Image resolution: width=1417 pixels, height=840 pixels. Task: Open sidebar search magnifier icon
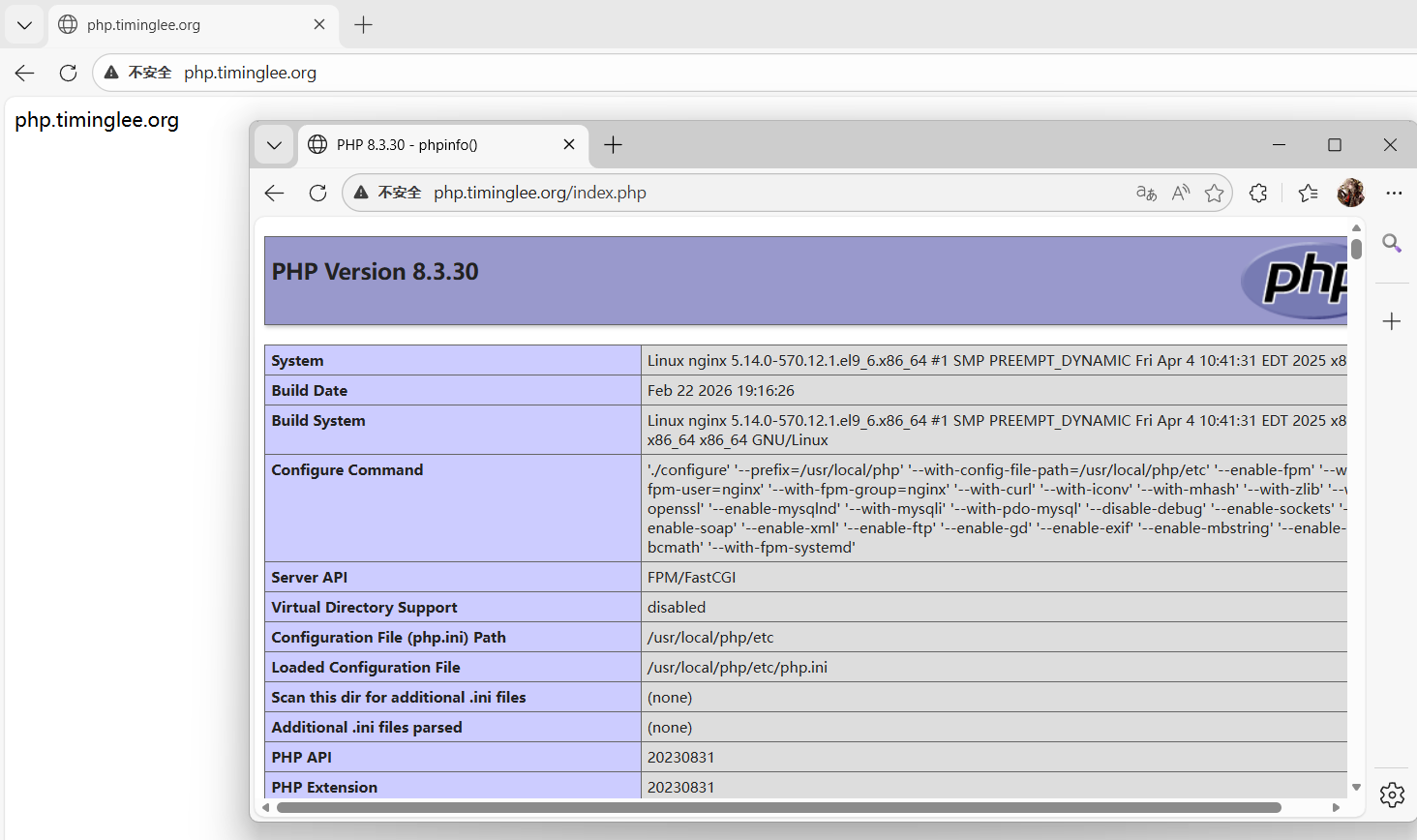[x=1392, y=243]
